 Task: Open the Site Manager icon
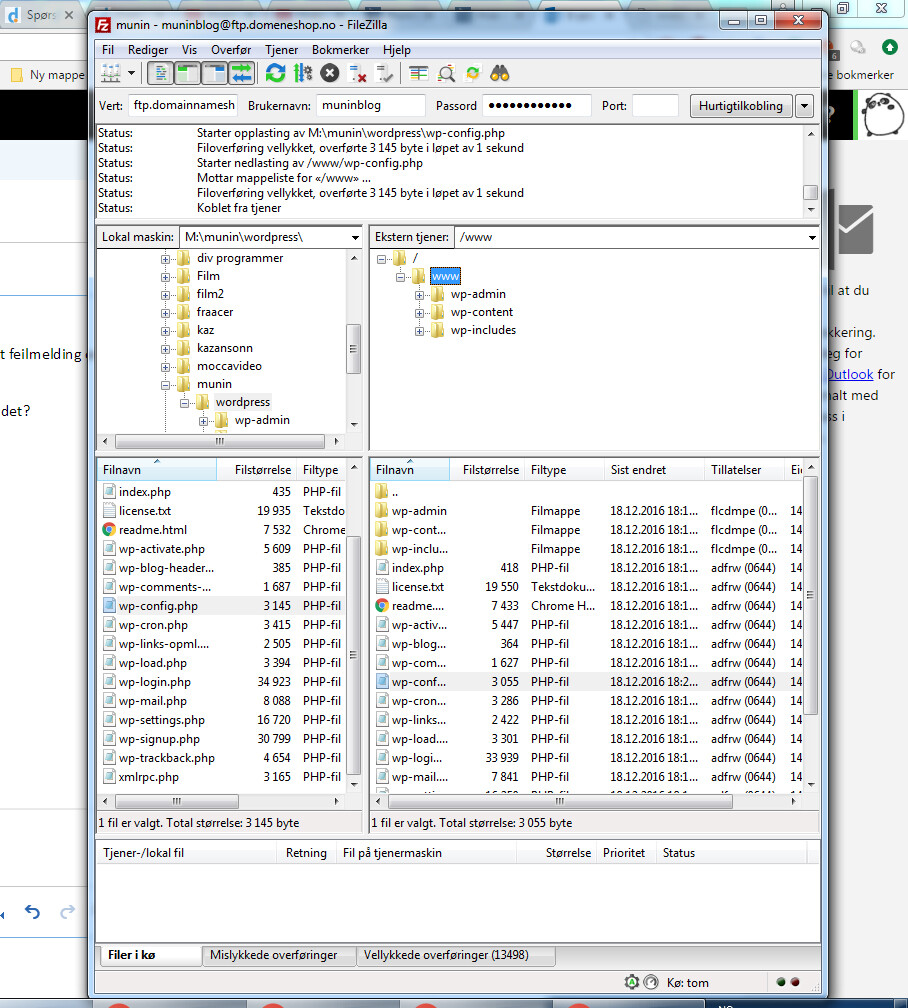click(111, 73)
